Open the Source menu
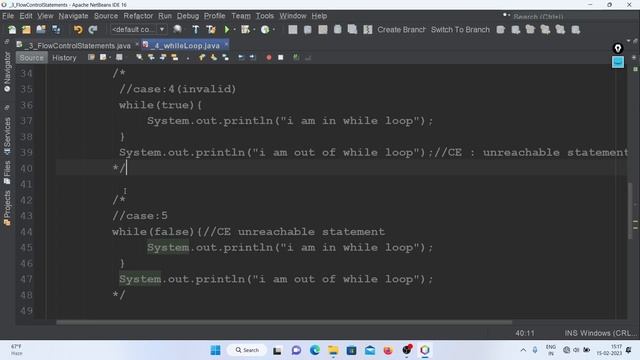 (106, 16)
